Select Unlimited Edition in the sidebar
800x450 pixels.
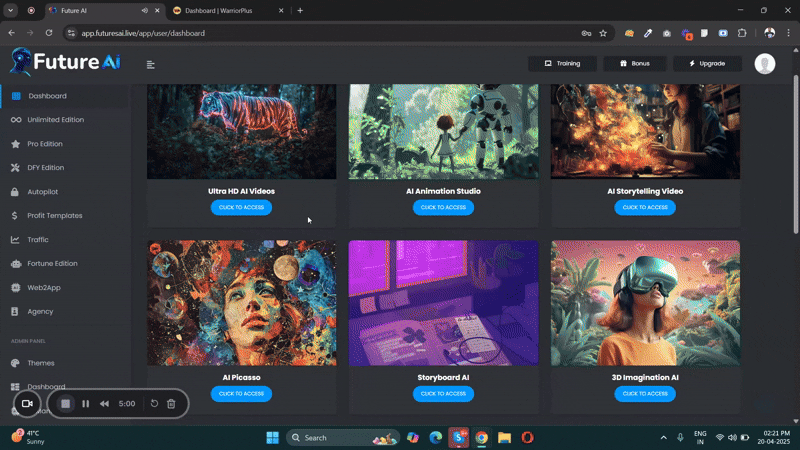pos(55,120)
